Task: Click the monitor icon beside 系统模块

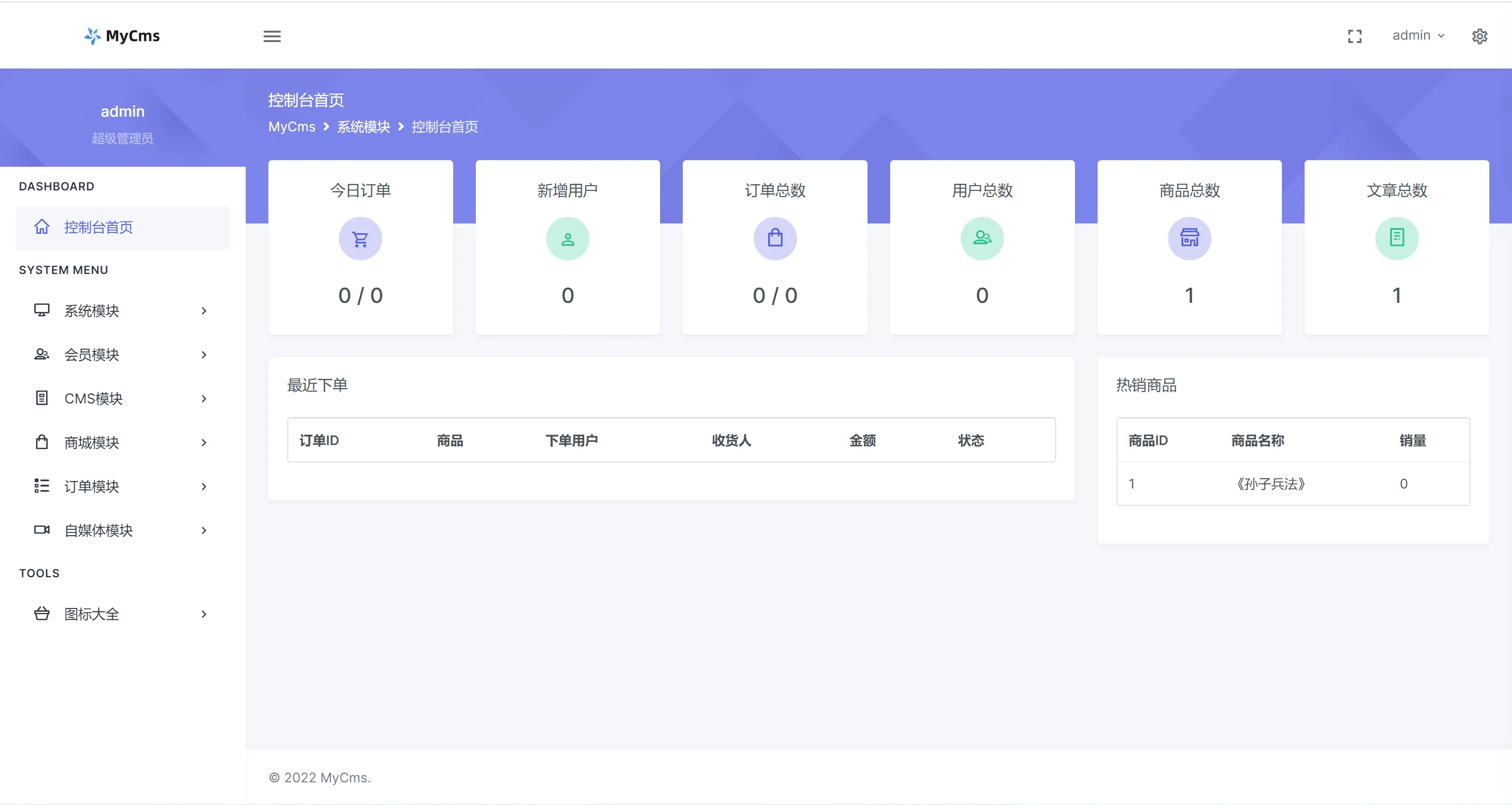Action: 42,310
